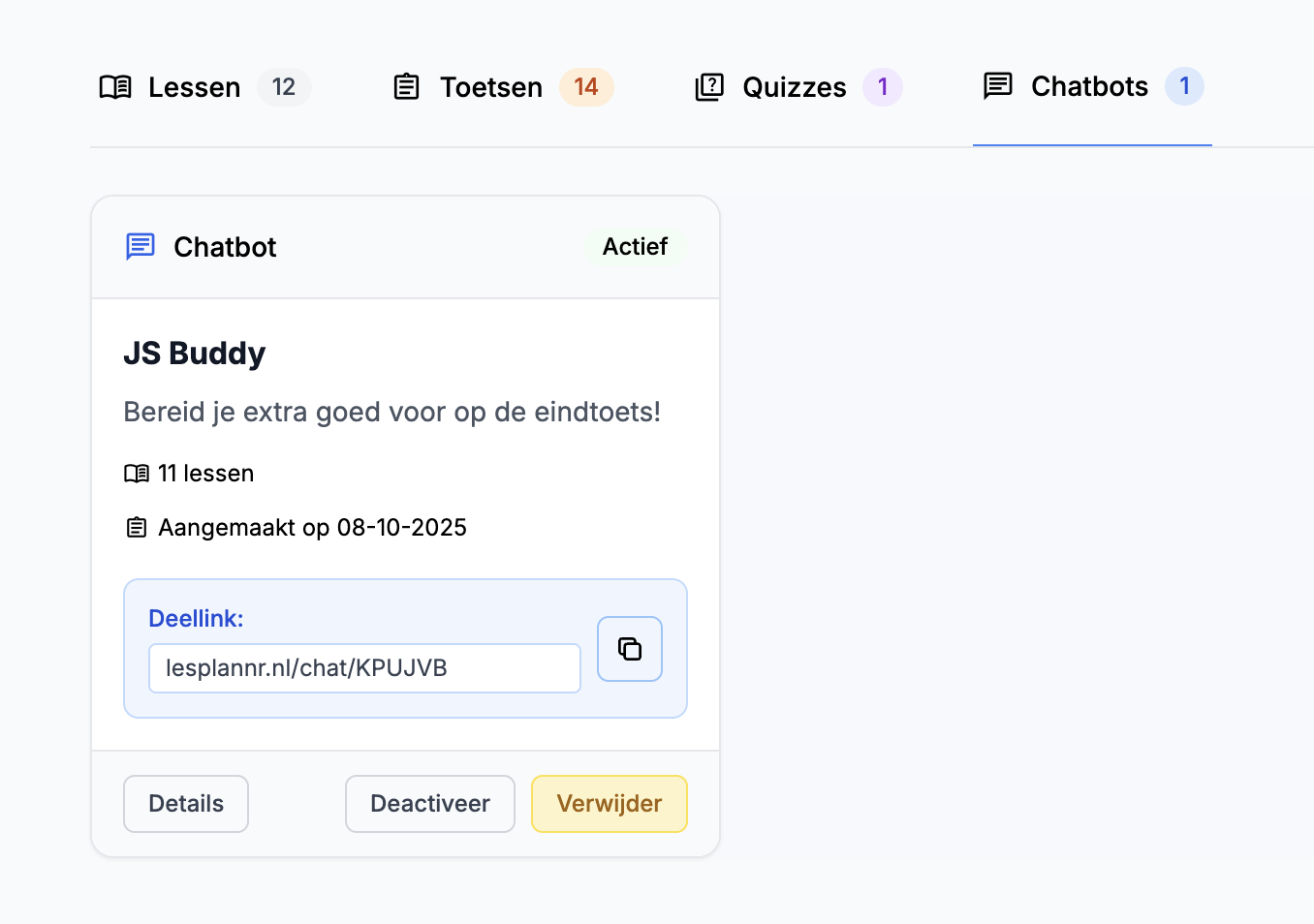Click the Lessen count badge 12
The width and height of the screenshot is (1314, 924).
(x=284, y=87)
